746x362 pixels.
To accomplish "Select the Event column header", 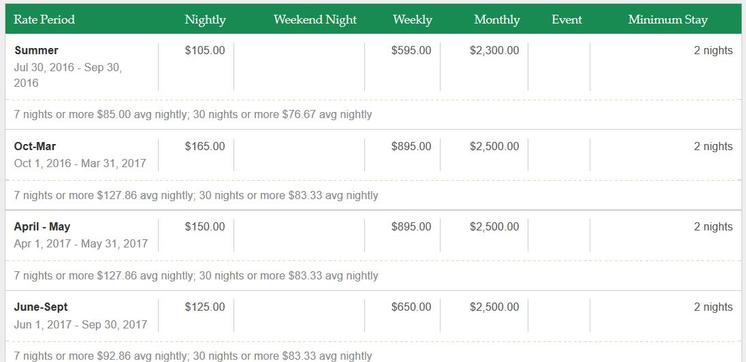I will click(567, 20).
